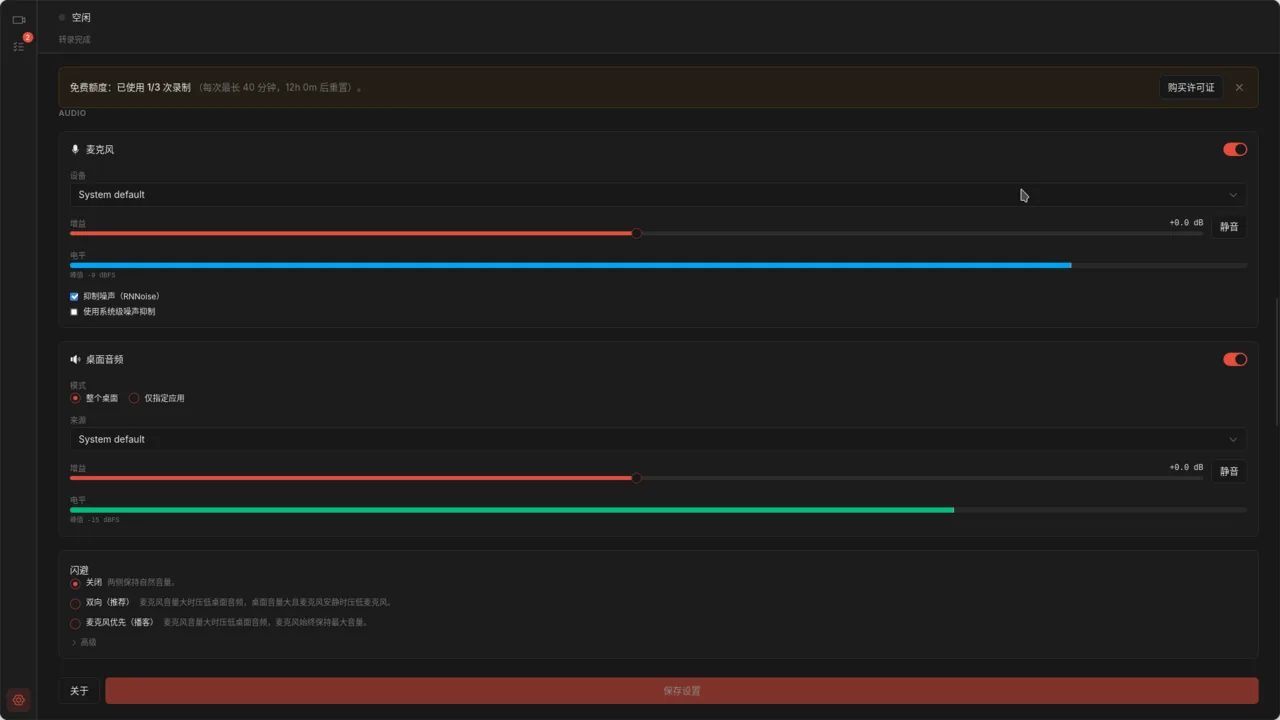
Task: Click the 关于 button
Action: [79, 691]
